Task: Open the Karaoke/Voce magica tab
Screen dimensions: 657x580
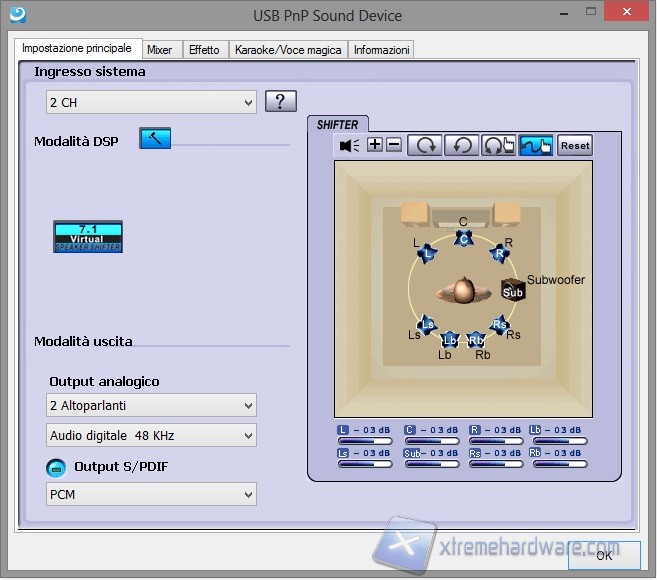Action: pyautogui.click(x=288, y=49)
